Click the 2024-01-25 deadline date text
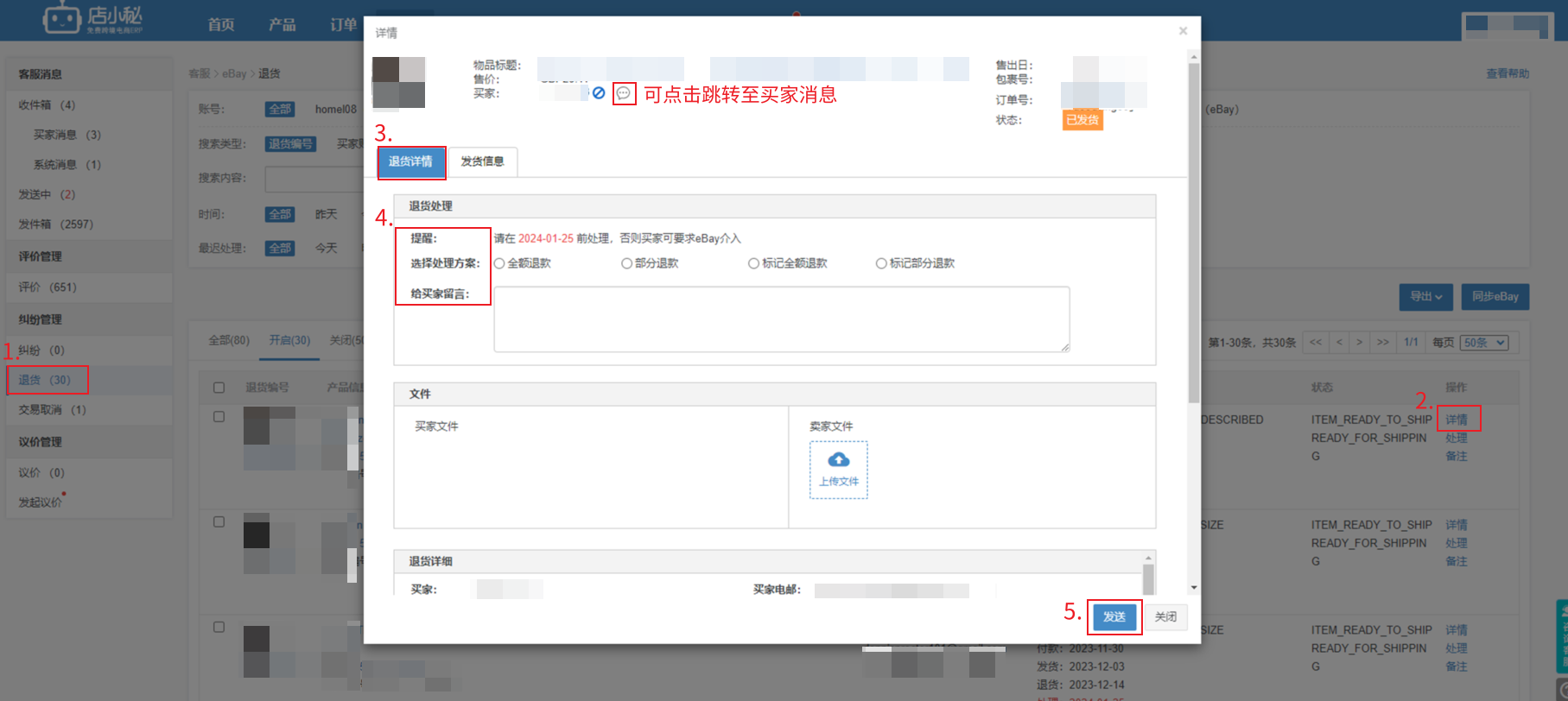 coord(546,238)
